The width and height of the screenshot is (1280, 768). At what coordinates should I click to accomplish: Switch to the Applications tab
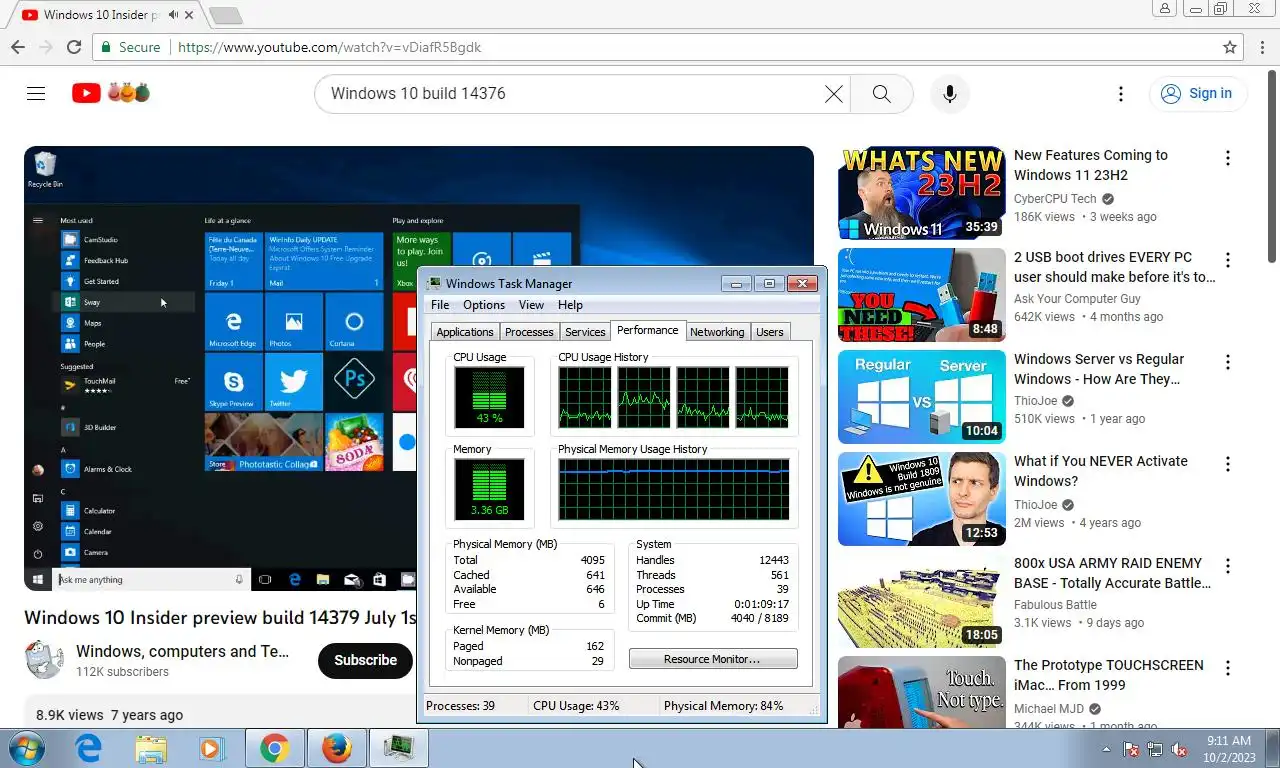(x=465, y=332)
